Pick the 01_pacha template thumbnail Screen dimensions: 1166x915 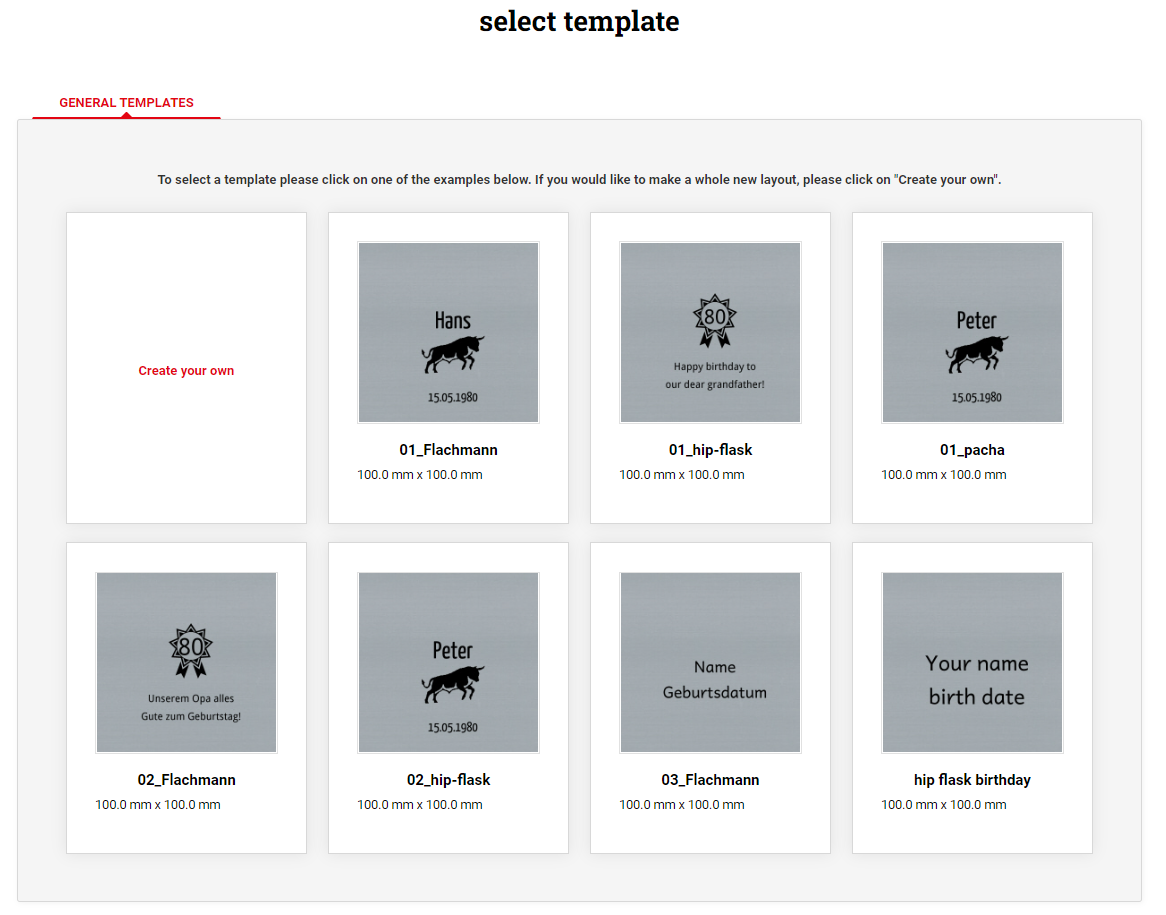pos(972,333)
